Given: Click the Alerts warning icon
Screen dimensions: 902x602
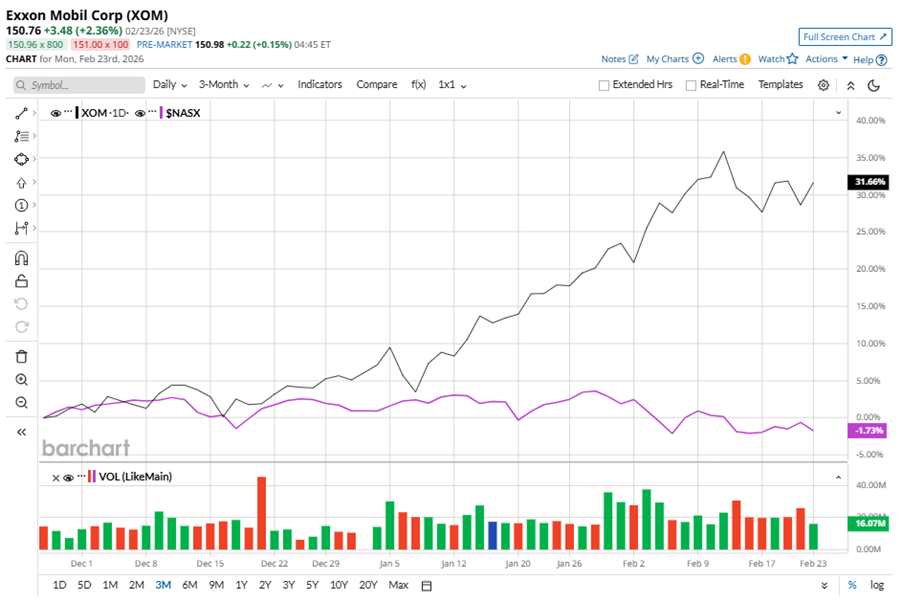Looking at the screenshot, I should tap(745, 59).
